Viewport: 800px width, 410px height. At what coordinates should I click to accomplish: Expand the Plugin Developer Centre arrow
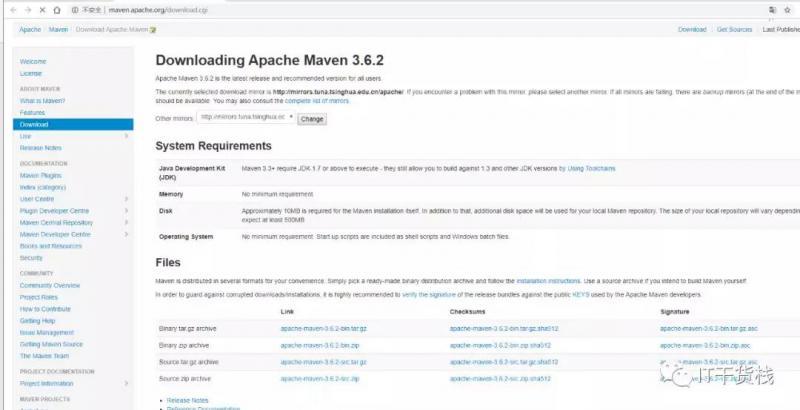click(x=127, y=211)
